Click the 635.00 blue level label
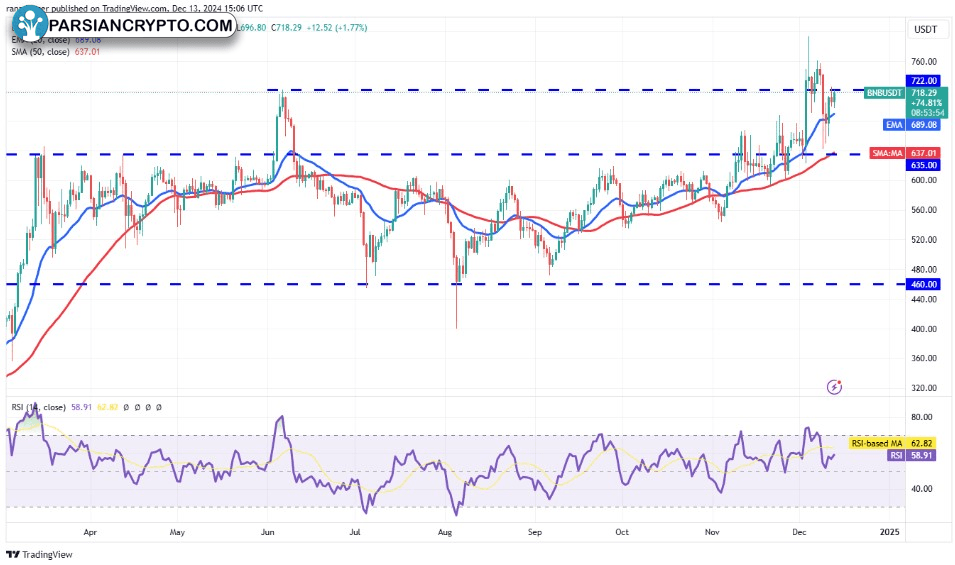 pos(924,165)
